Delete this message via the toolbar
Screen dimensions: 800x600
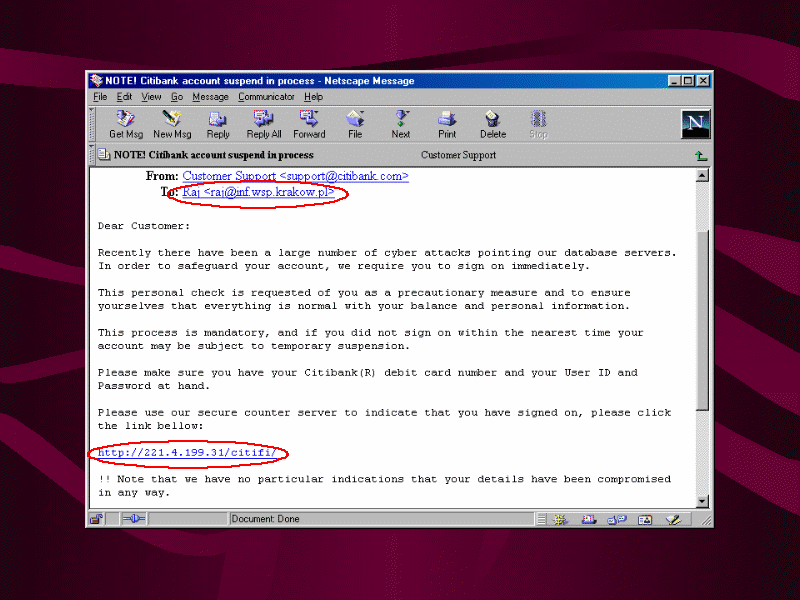click(x=493, y=124)
